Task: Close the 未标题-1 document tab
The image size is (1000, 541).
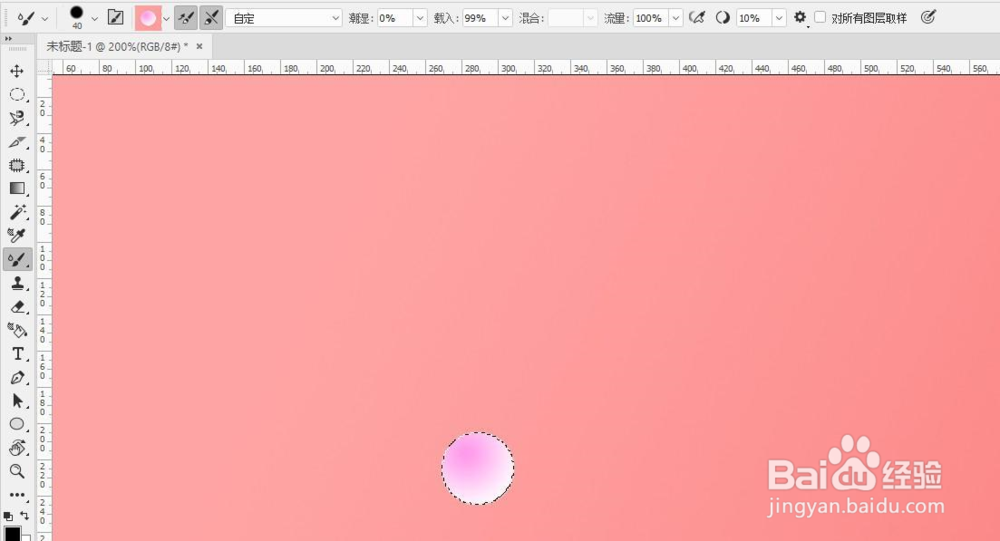Action: tap(200, 46)
